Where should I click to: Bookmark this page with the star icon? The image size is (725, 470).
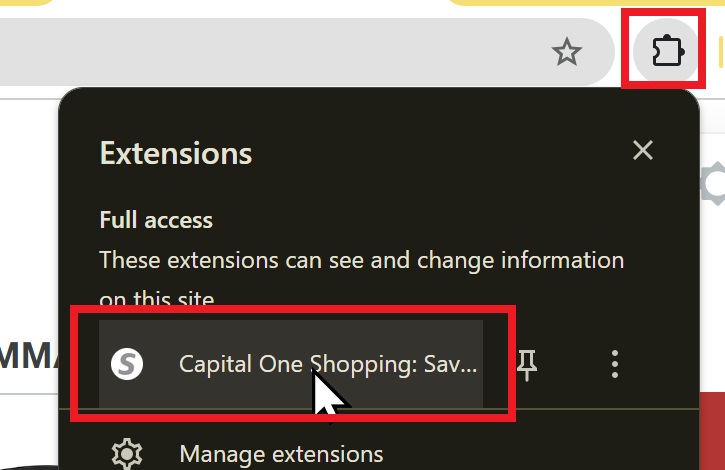coord(567,52)
